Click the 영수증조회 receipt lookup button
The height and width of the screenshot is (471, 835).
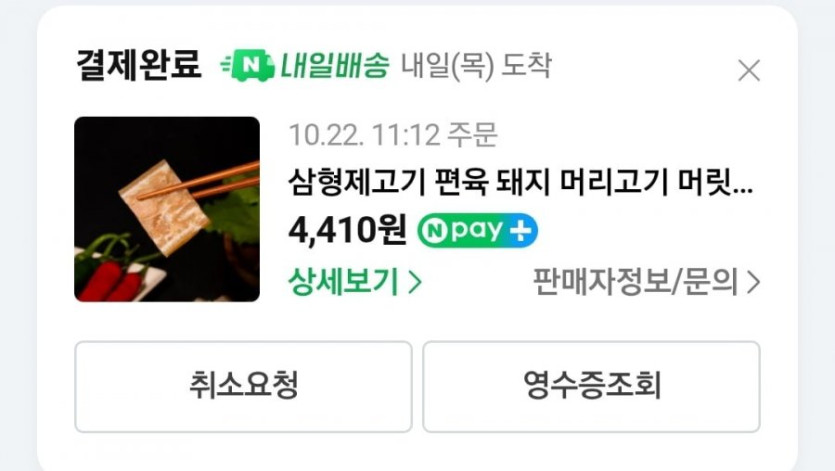pos(591,387)
